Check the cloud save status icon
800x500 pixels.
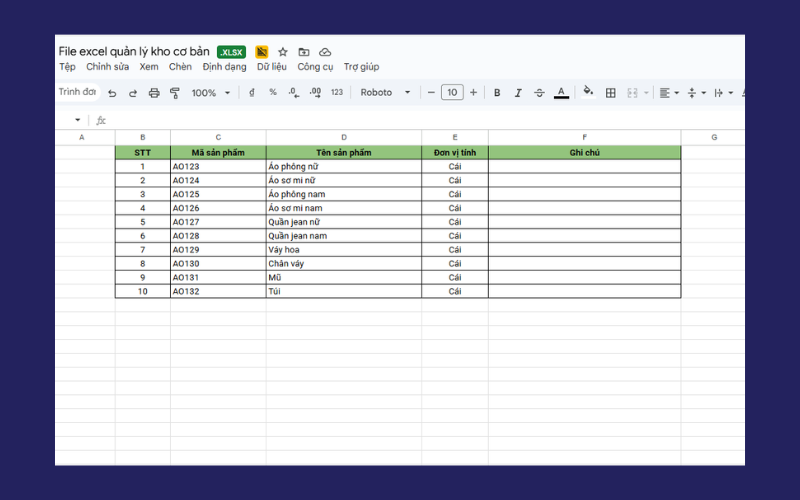(x=325, y=52)
